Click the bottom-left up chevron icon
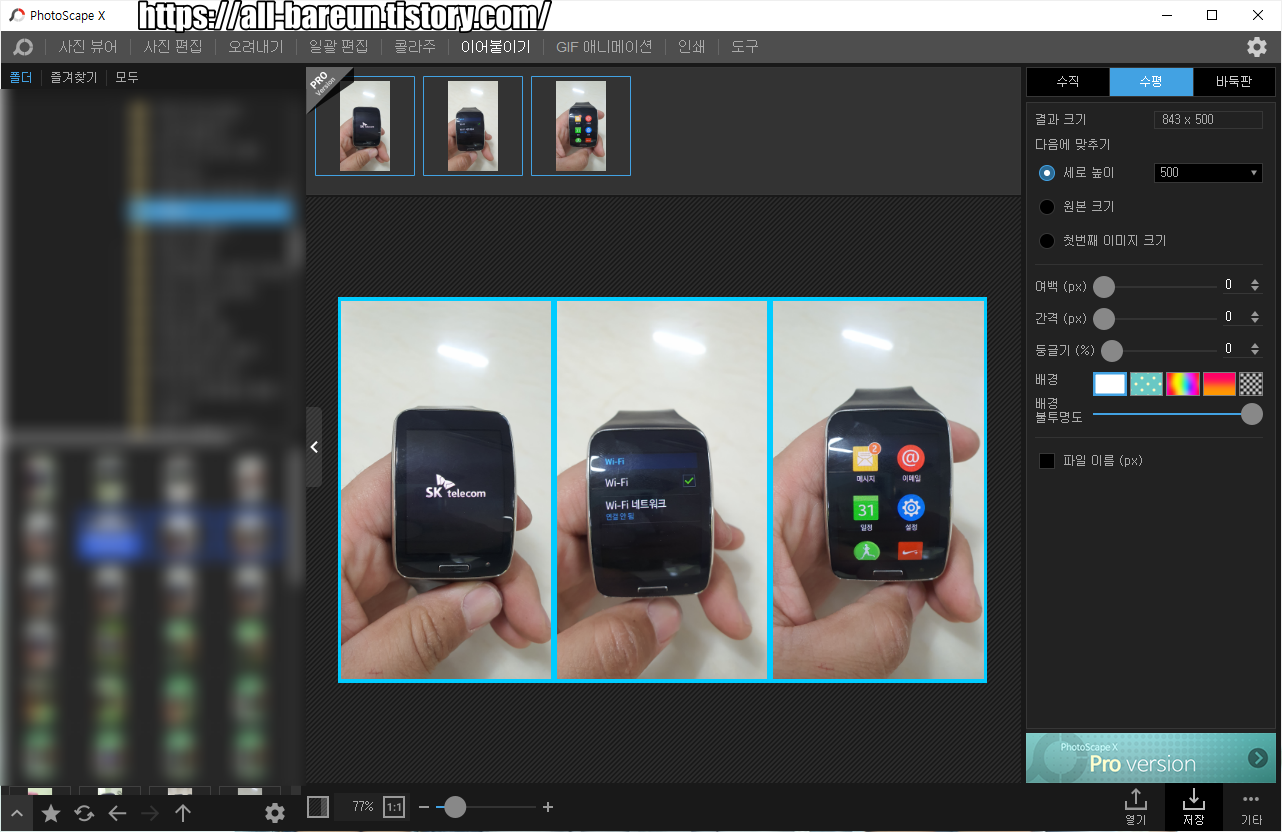This screenshot has height=832, width=1282. 17,813
